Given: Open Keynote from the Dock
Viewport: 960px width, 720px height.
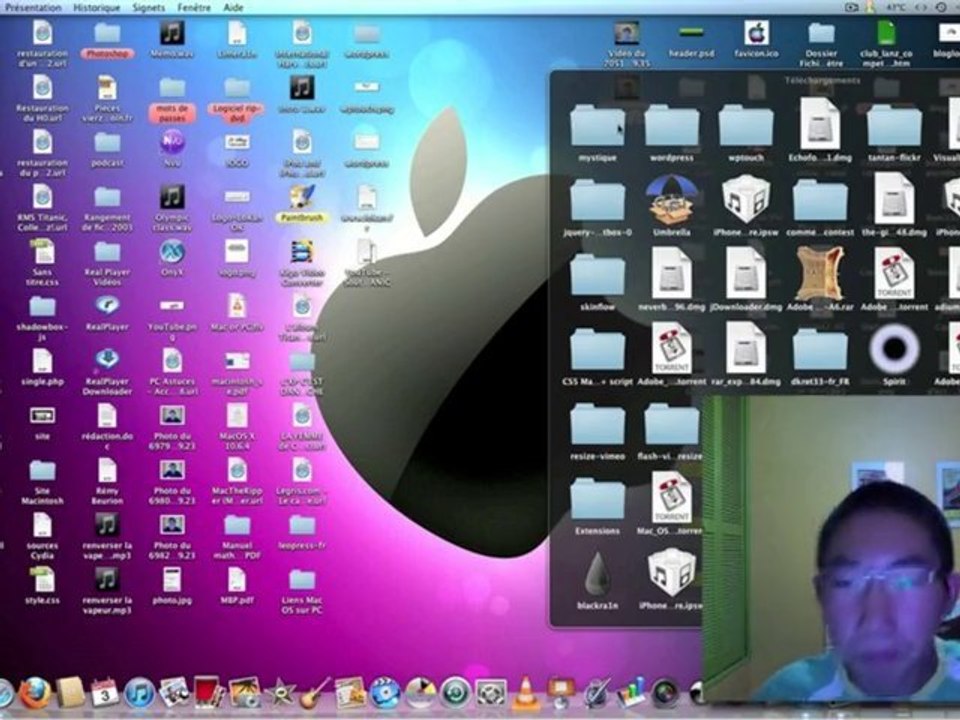Looking at the screenshot, I should (x=561, y=693).
